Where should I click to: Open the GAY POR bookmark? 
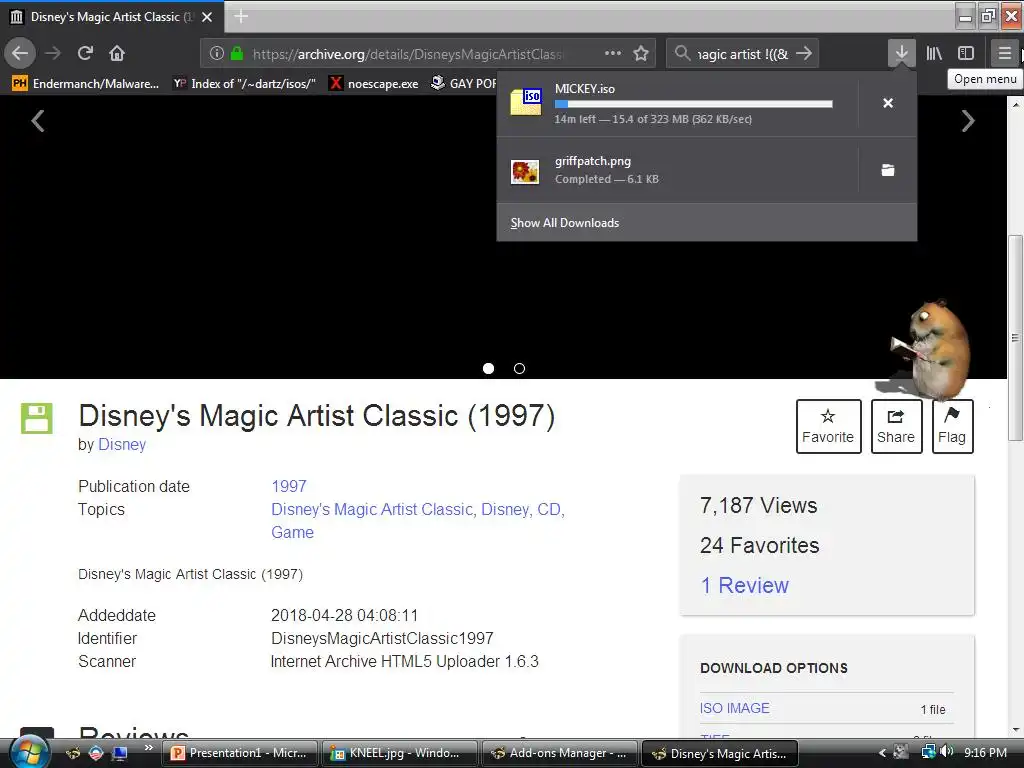point(464,84)
